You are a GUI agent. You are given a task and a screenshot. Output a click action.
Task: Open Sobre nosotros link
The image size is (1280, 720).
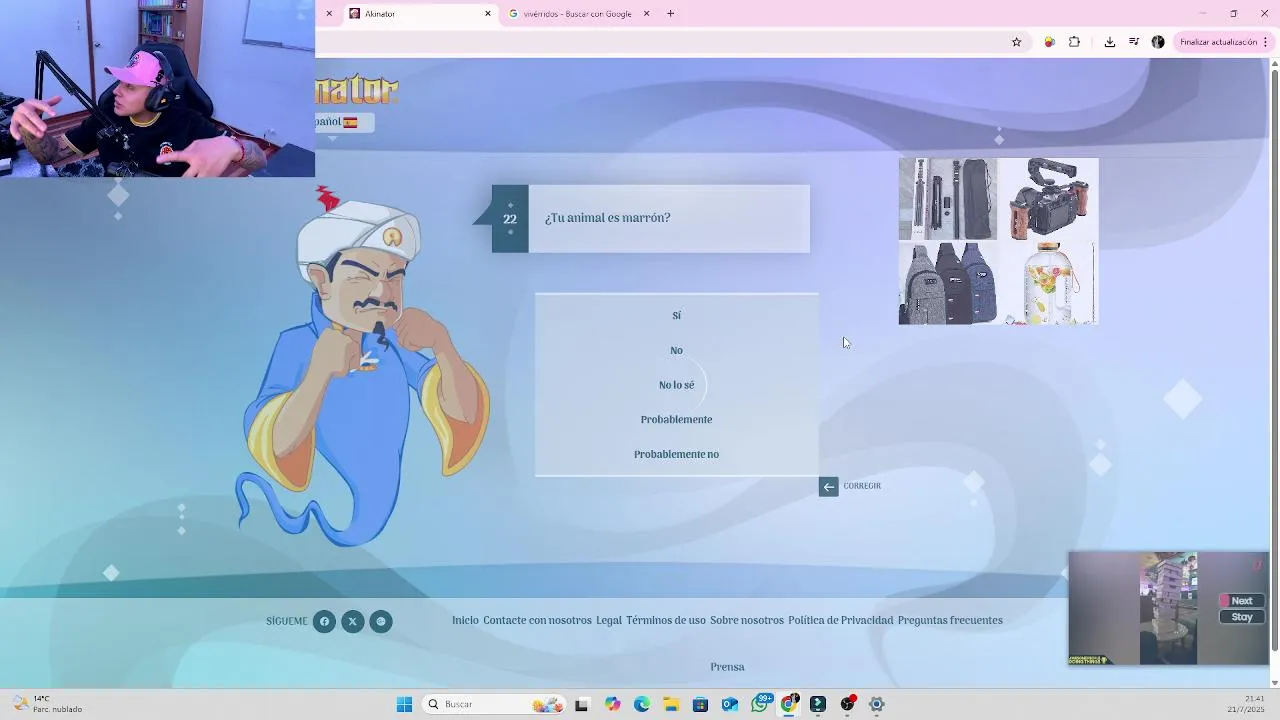[747, 620]
